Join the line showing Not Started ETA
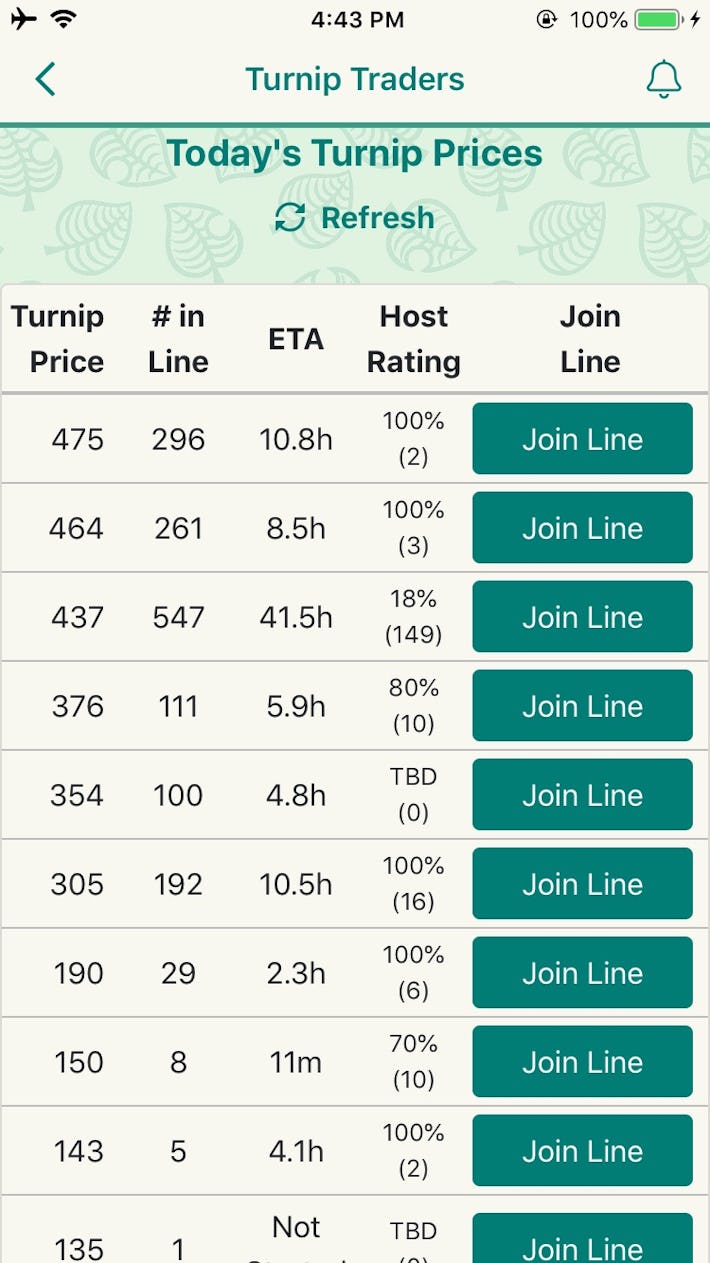710x1263 pixels. pos(583,1246)
